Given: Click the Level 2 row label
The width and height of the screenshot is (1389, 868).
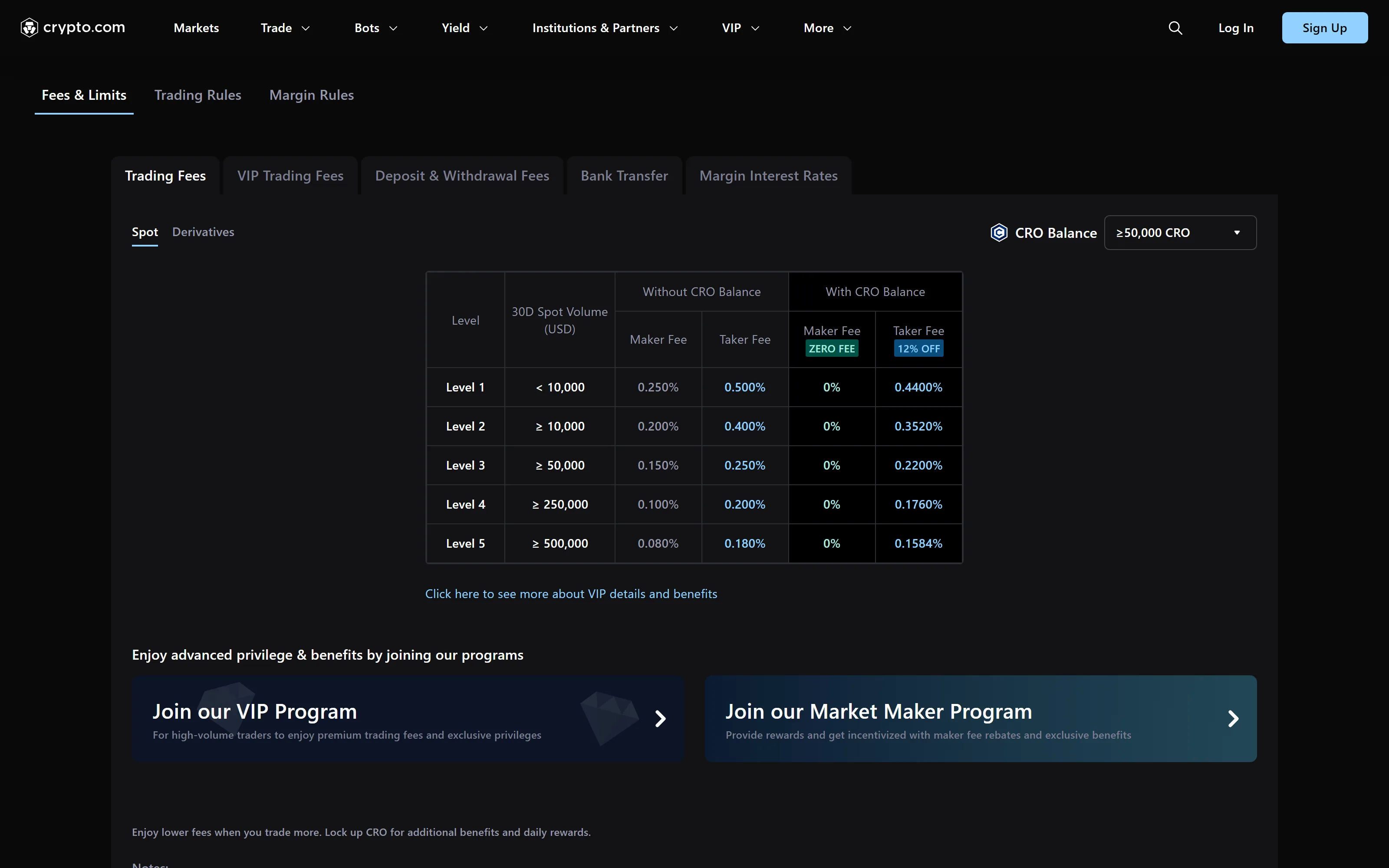Looking at the screenshot, I should pos(465,427).
